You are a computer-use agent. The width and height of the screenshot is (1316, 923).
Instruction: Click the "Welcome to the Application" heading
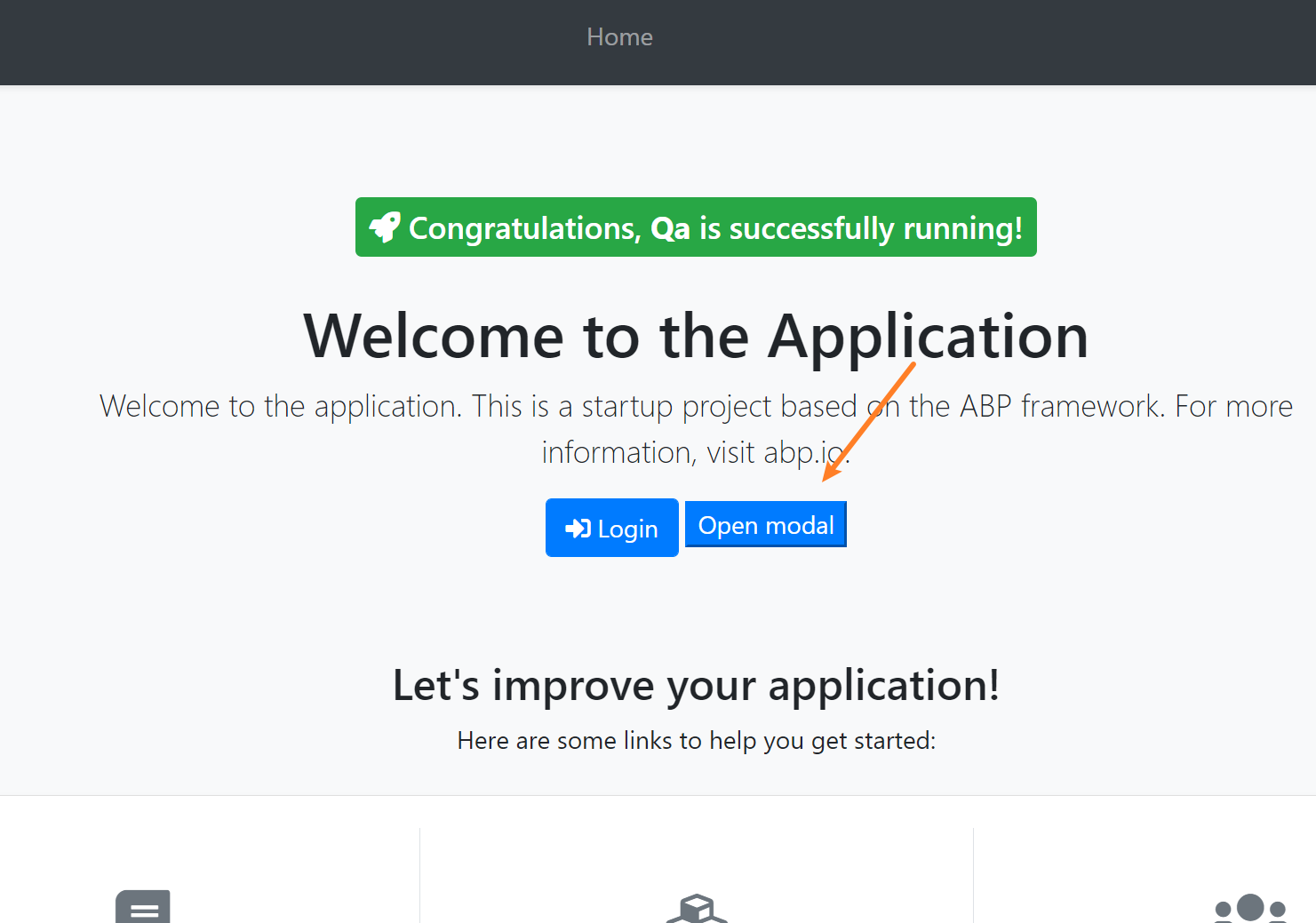(x=696, y=336)
